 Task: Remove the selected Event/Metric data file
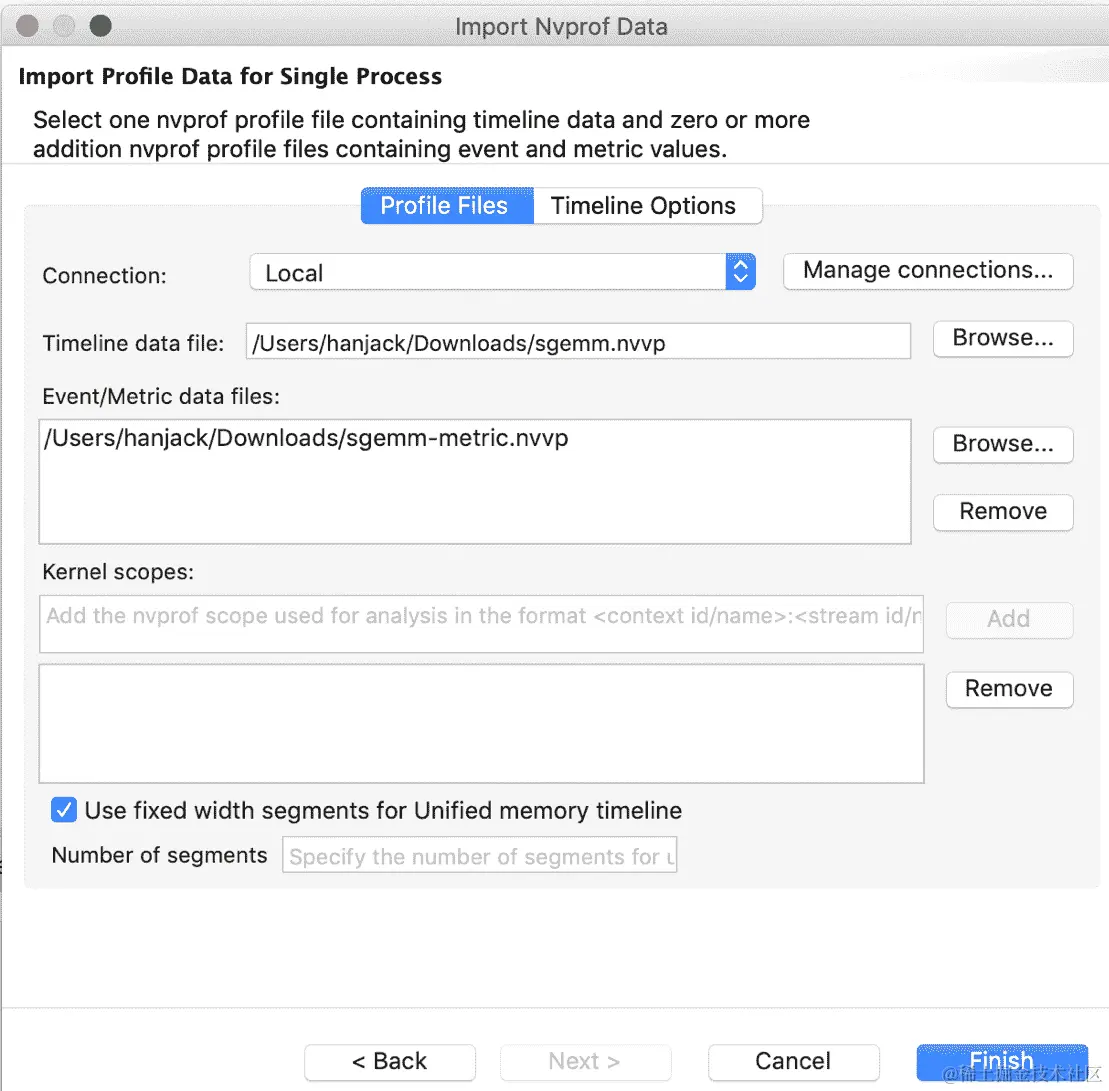(1002, 512)
